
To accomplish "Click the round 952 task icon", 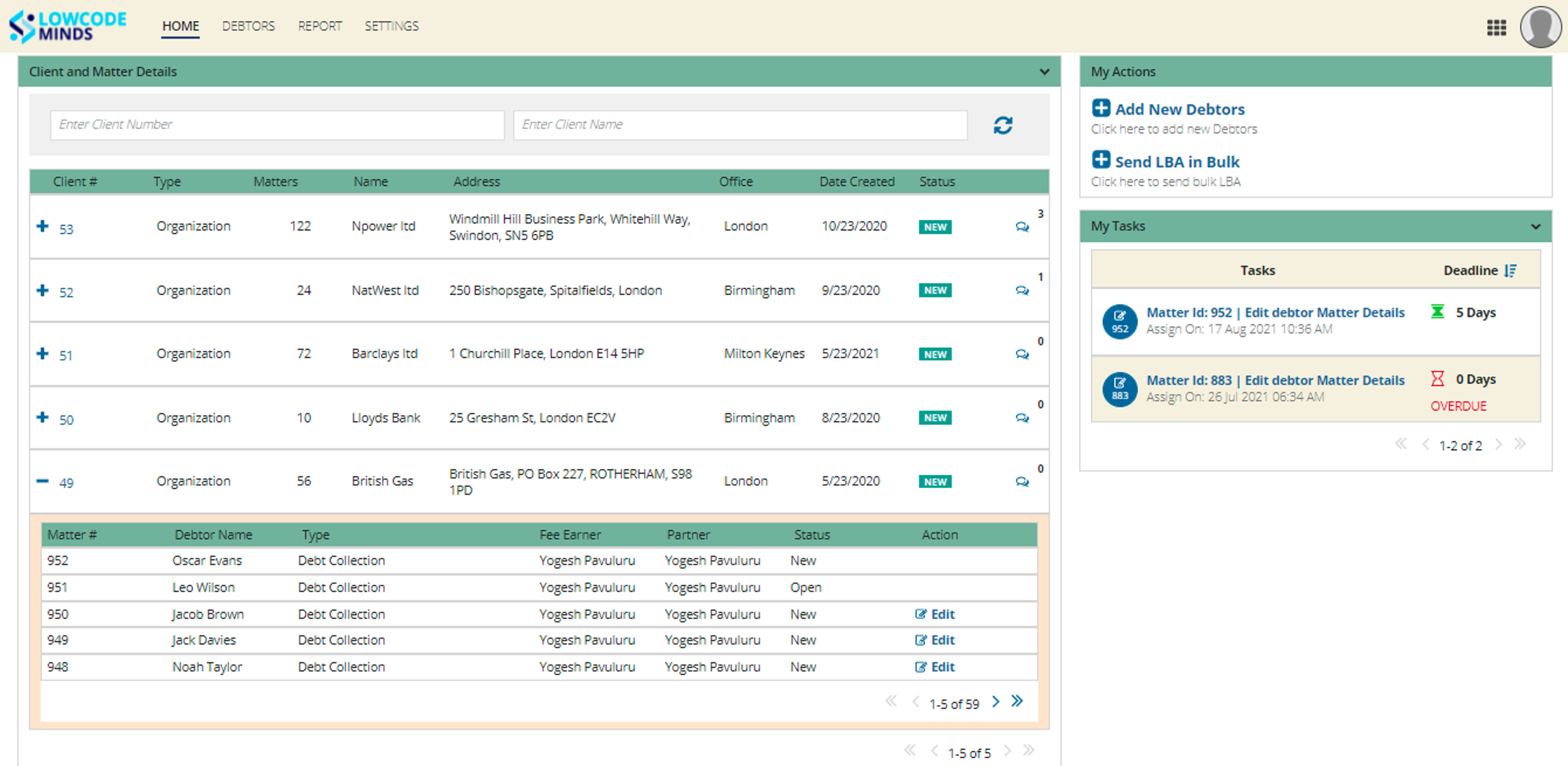I will (1120, 321).
